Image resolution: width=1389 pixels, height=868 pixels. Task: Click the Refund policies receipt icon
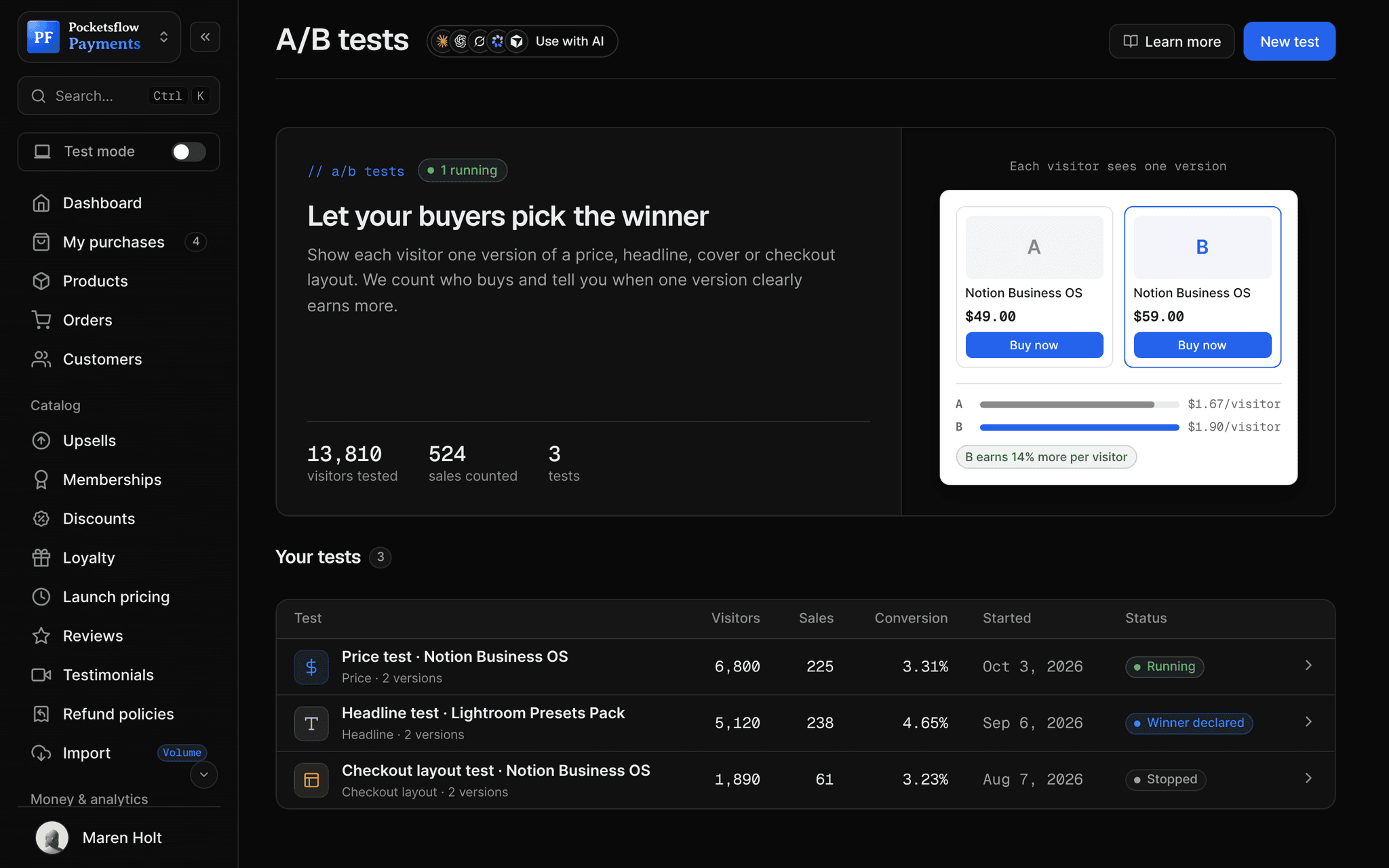(41, 714)
